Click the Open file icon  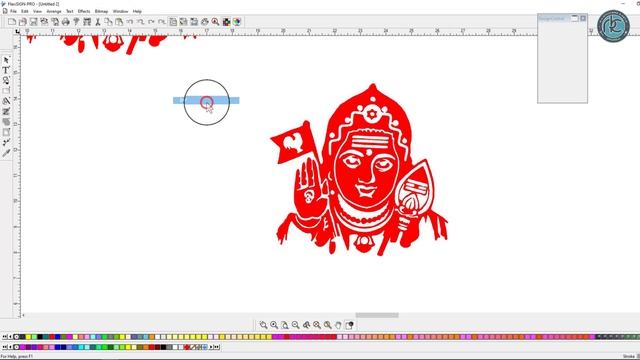click(x=23, y=22)
